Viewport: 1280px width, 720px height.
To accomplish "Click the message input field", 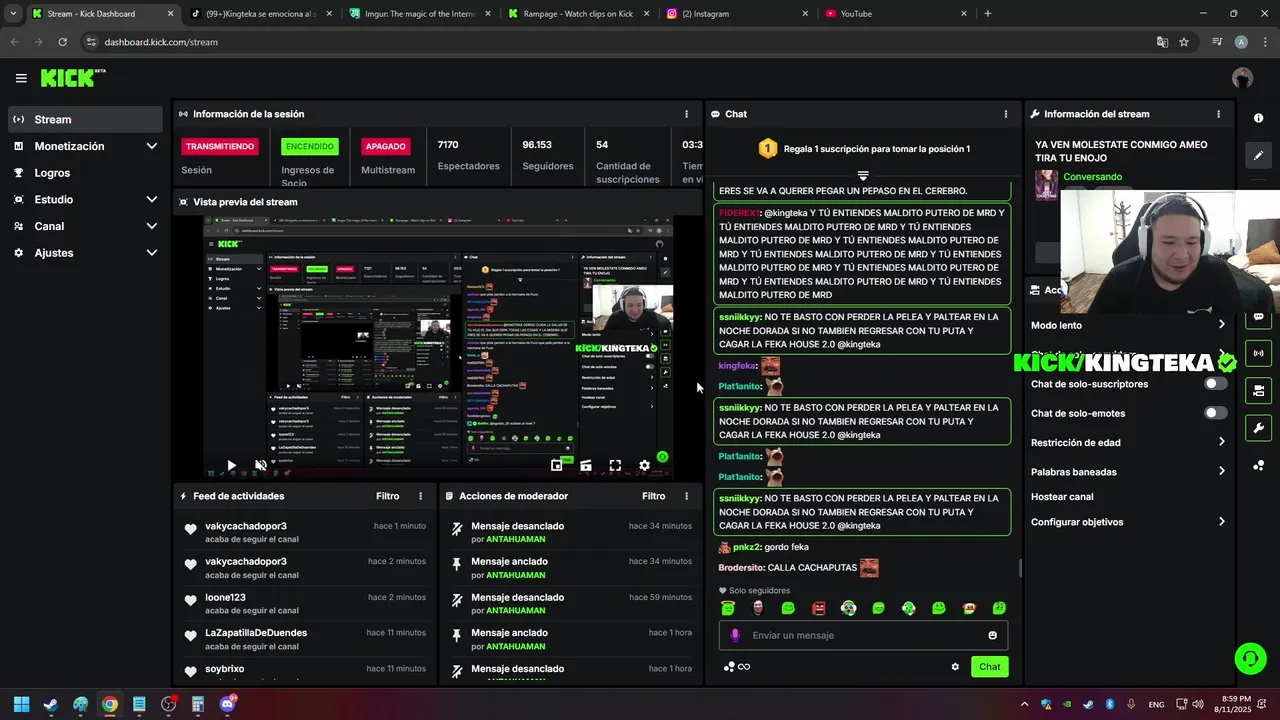I will (863, 635).
